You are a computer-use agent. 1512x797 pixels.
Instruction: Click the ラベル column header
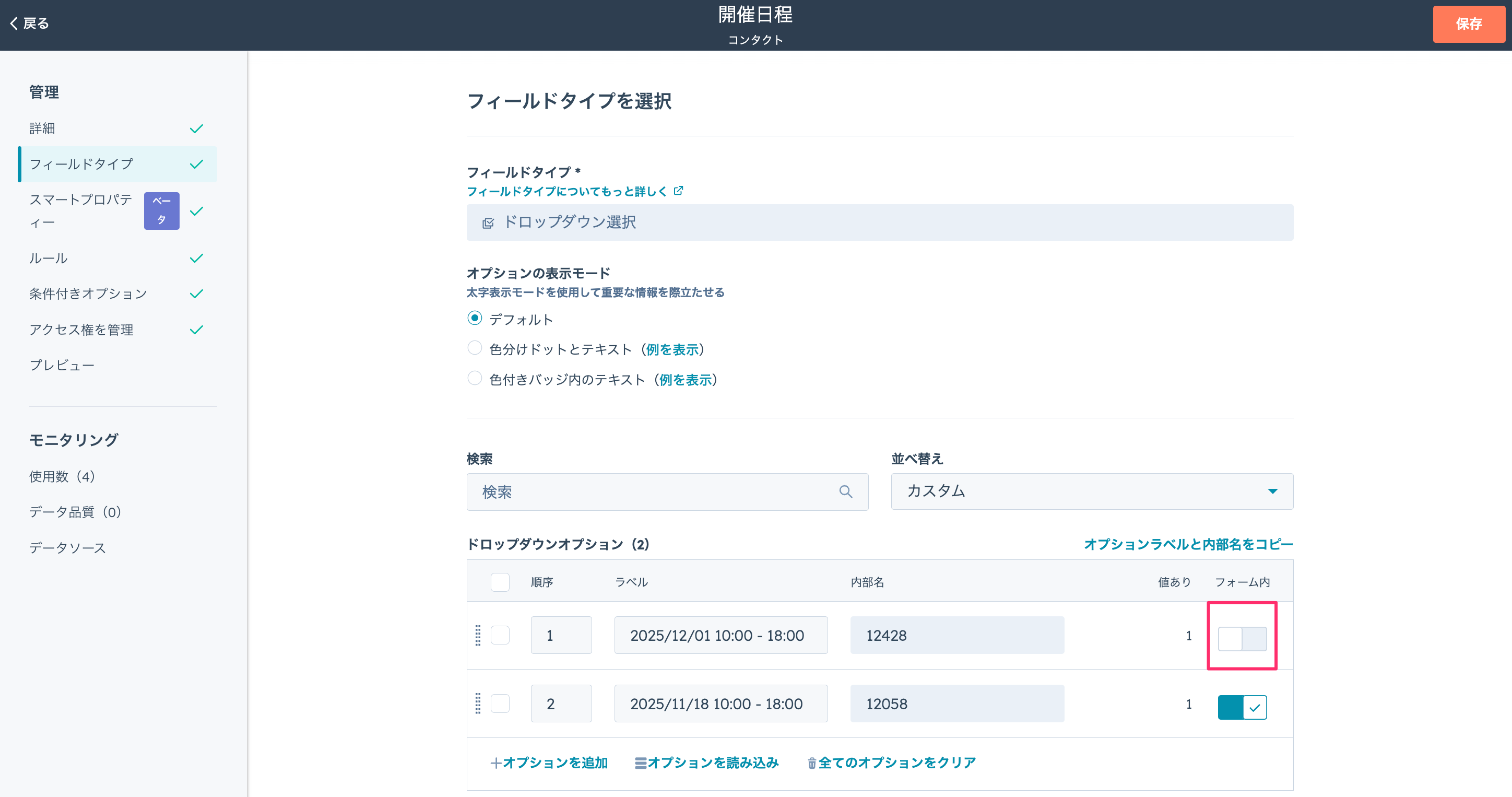click(631, 582)
